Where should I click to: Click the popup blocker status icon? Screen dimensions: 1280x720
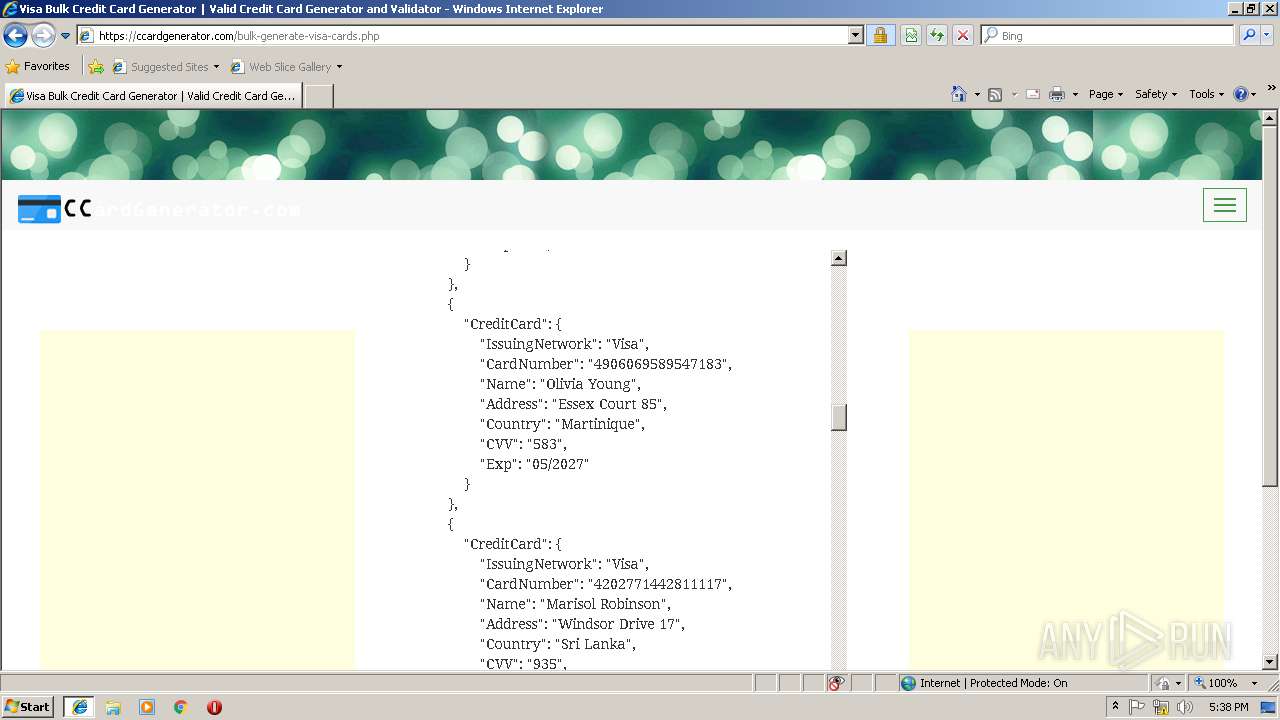pos(837,683)
